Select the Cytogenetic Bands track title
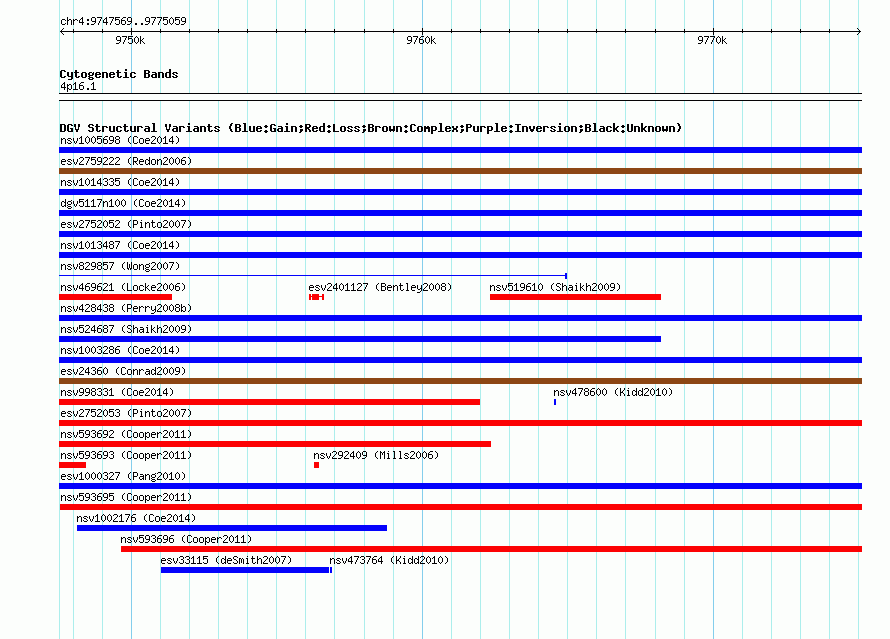 click(x=119, y=74)
